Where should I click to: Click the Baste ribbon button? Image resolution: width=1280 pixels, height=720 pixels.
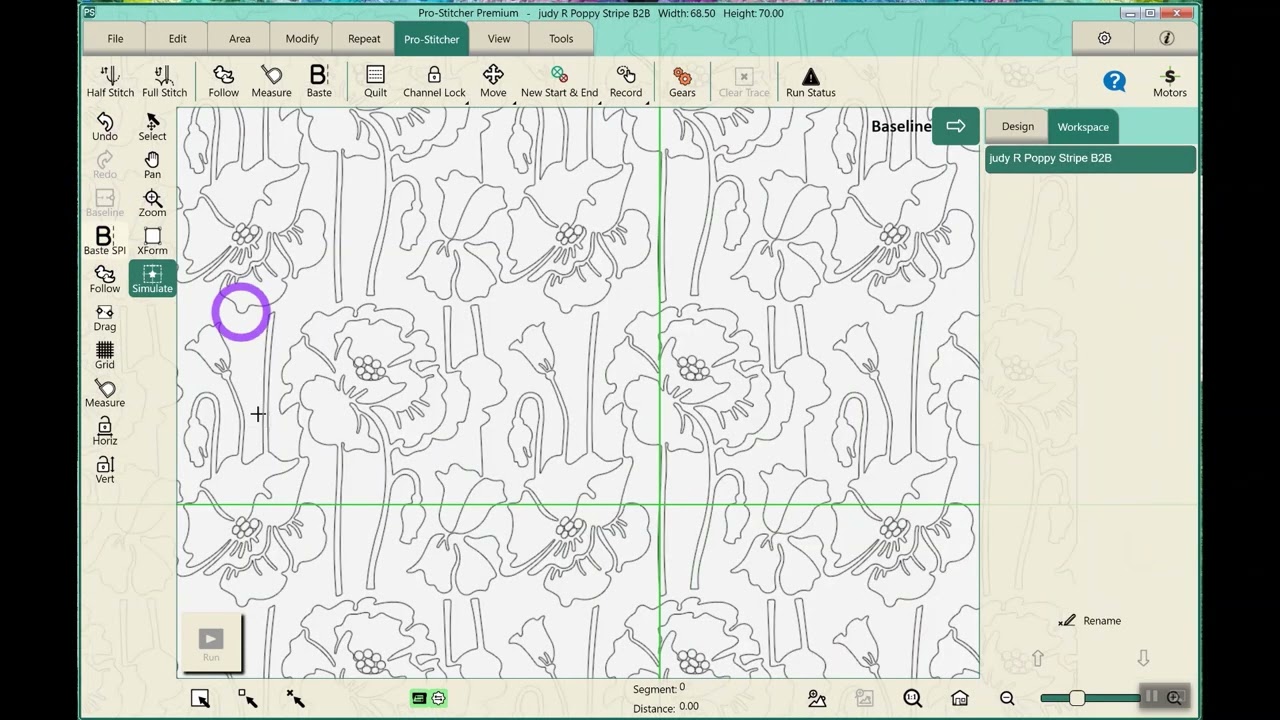(319, 82)
